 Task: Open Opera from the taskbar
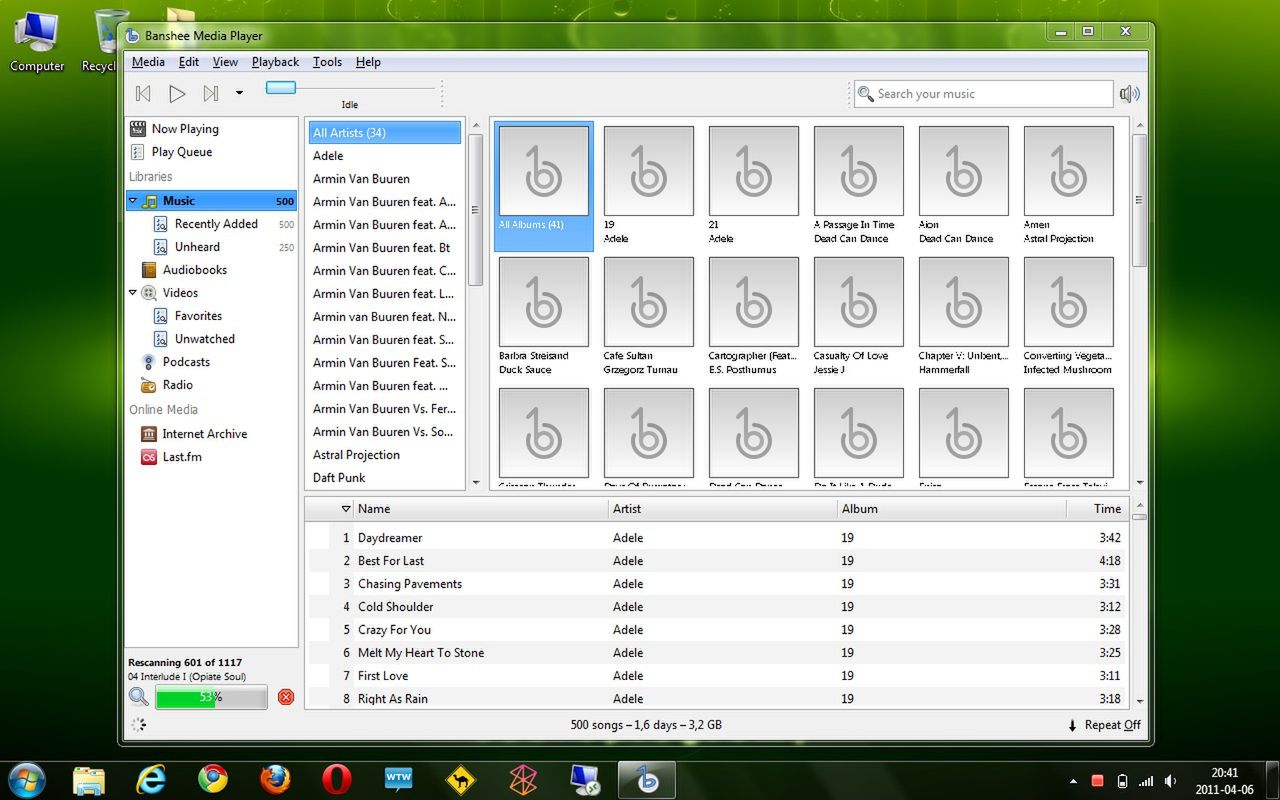pyautogui.click(x=337, y=779)
